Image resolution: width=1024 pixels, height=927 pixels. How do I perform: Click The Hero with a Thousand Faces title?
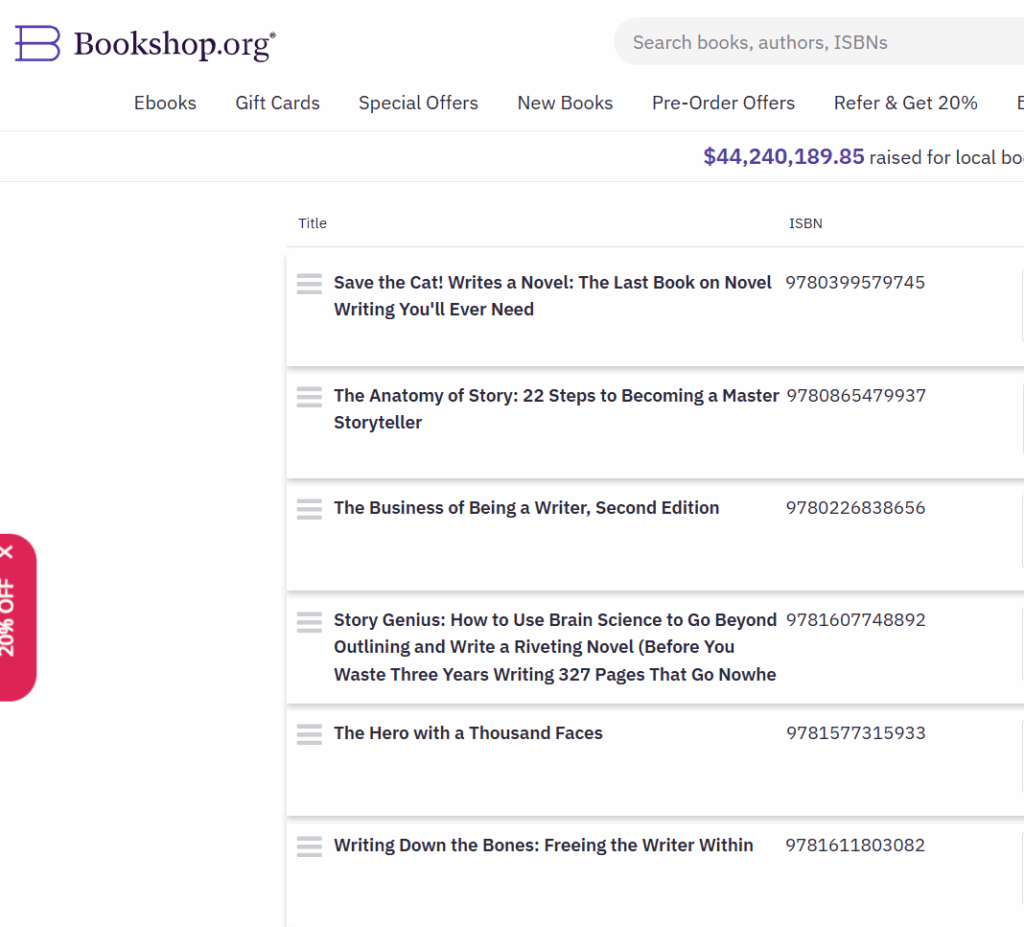pyautogui.click(x=468, y=733)
